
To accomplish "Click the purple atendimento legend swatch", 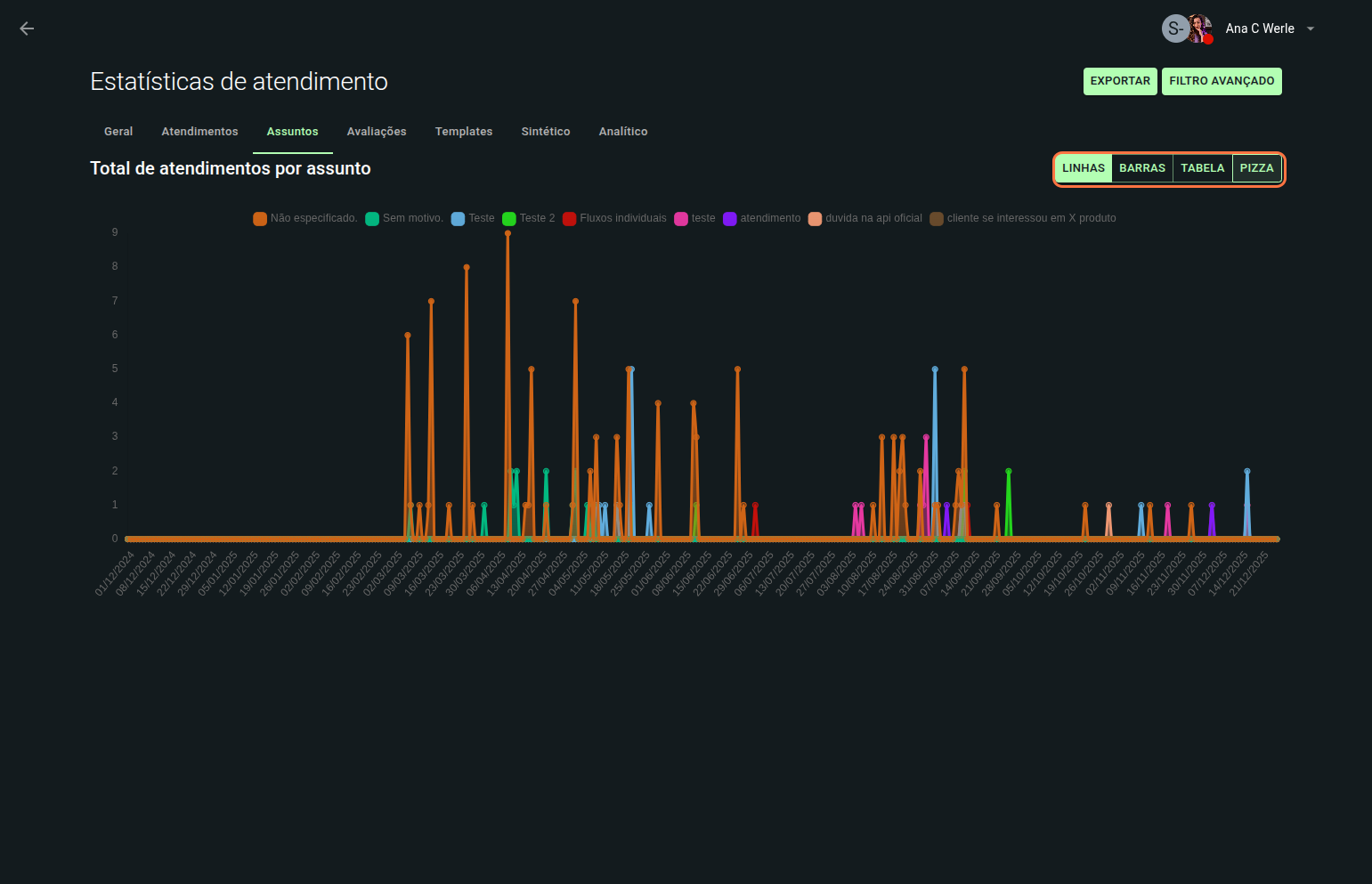I will click(x=730, y=219).
